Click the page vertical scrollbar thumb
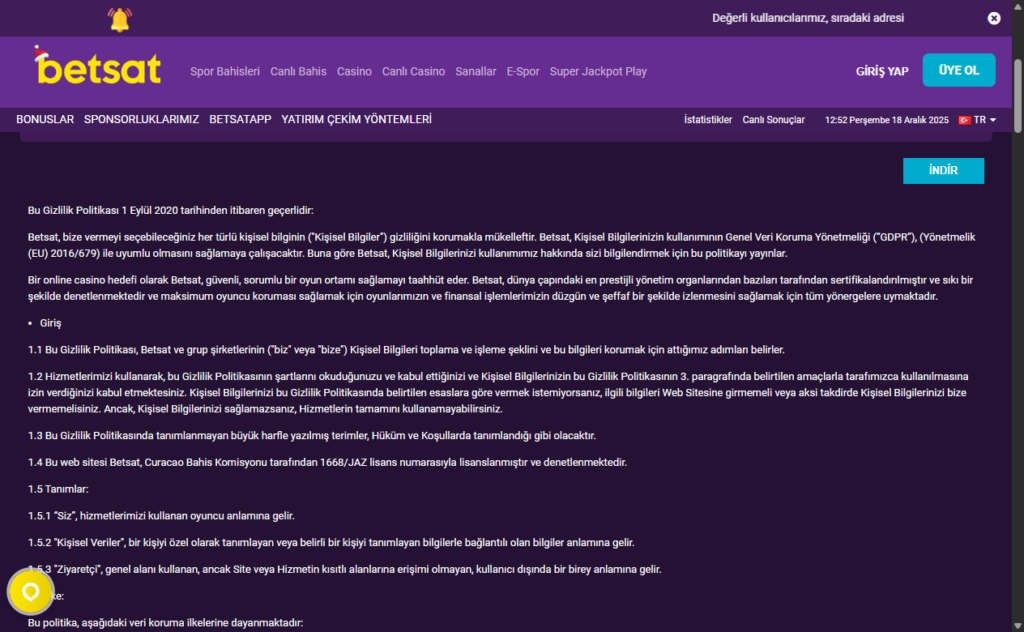The width and height of the screenshot is (1024, 632). point(1018,97)
